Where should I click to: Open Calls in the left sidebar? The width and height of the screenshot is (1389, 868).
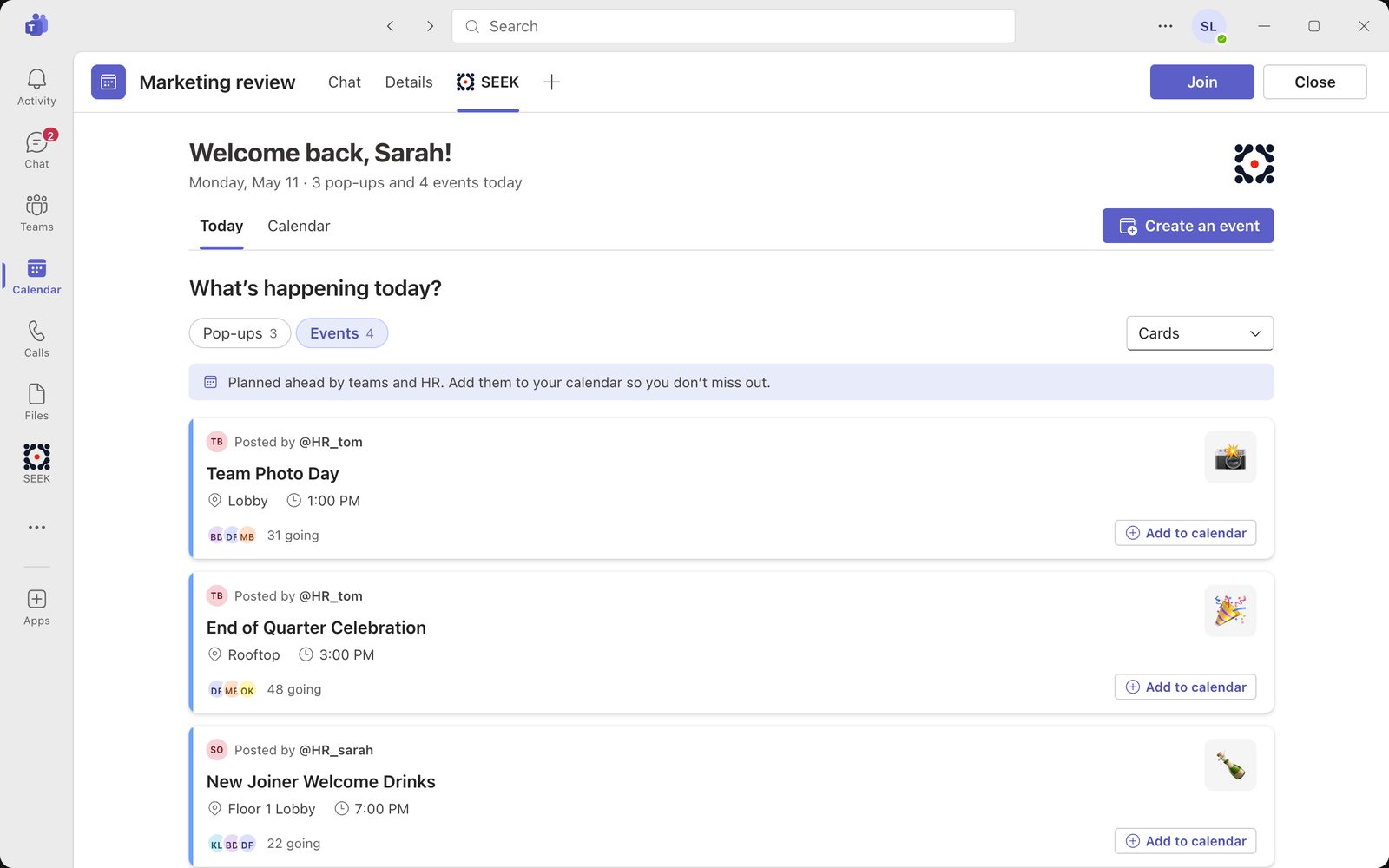36,339
